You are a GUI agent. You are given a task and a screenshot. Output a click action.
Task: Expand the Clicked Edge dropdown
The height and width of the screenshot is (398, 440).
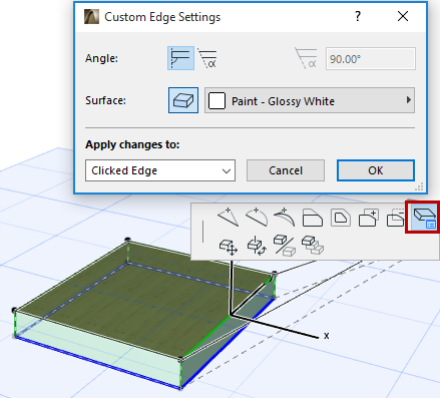tap(160, 170)
